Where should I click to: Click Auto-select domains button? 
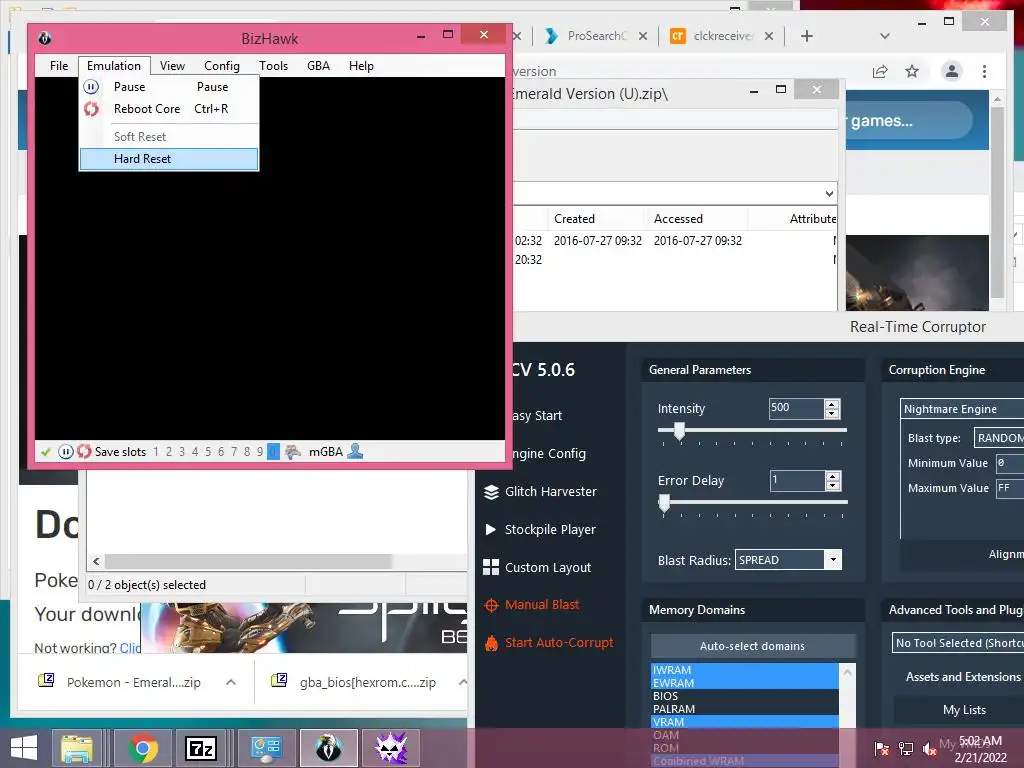tap(752, 646)
